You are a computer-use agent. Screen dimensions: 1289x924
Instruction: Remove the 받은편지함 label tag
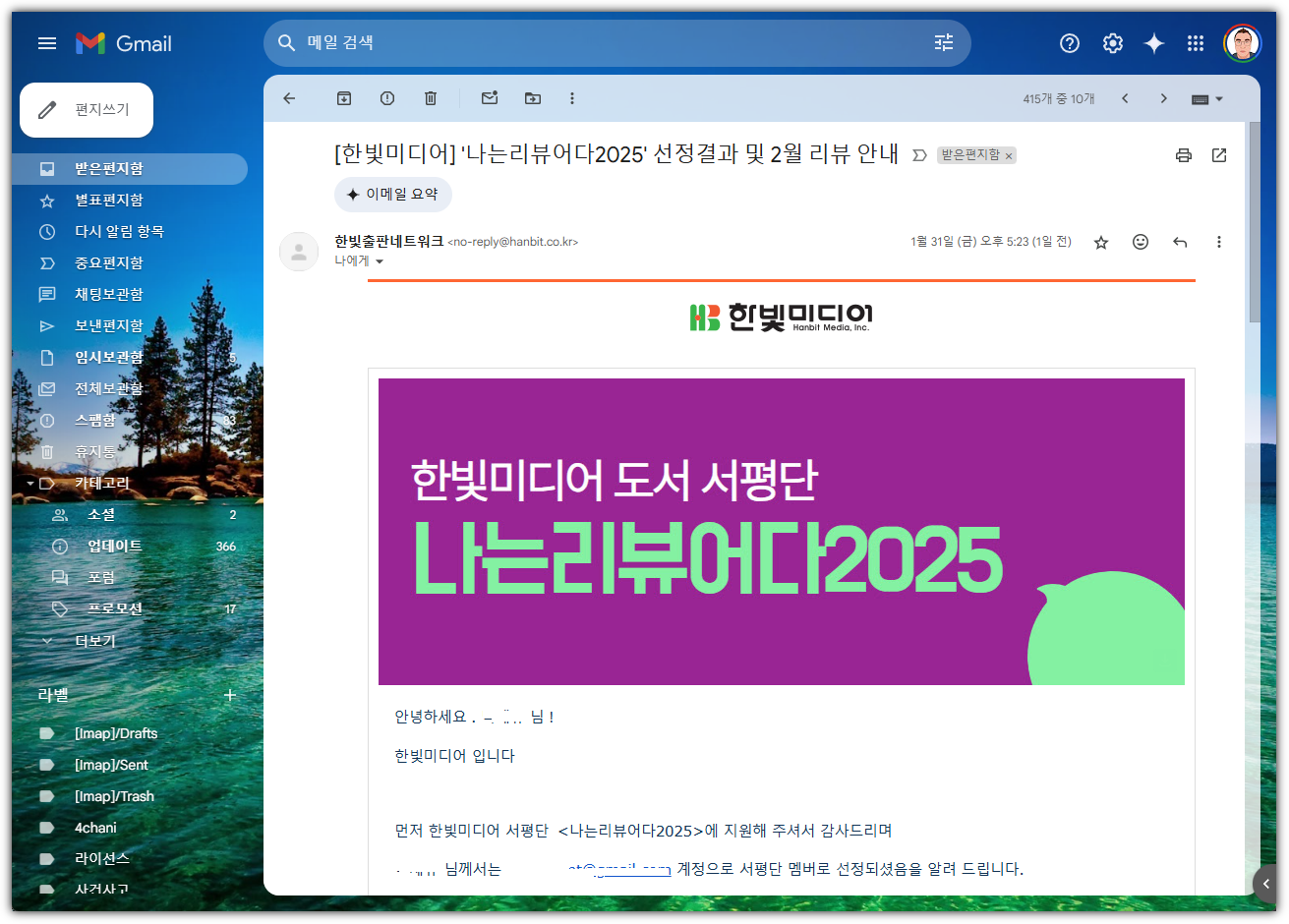[1009, 156]
